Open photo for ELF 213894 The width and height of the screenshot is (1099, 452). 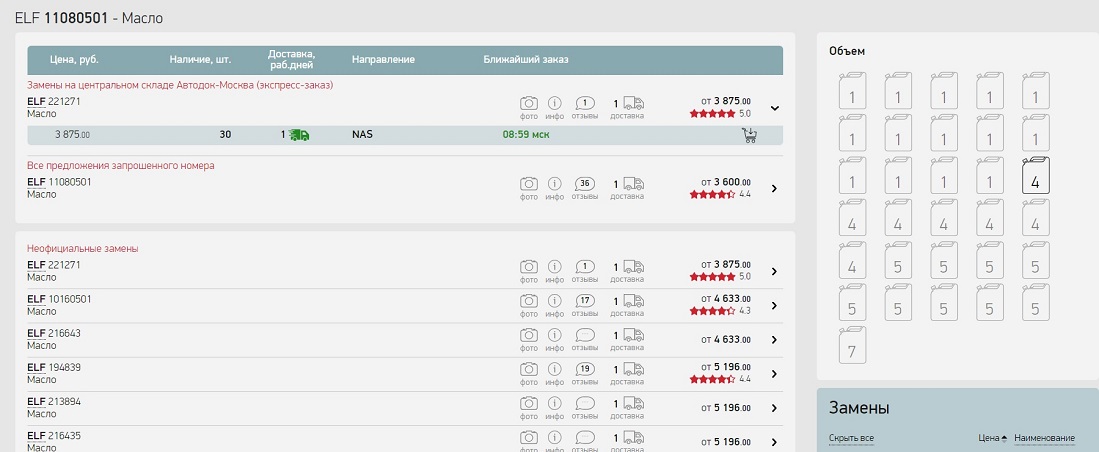coord(528,403)
